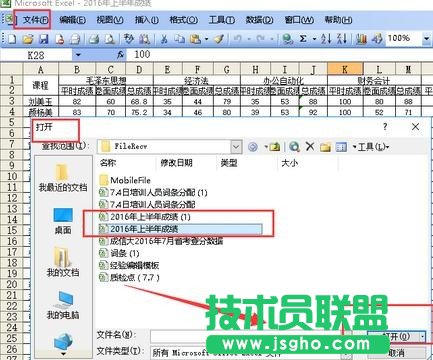Viewport: 433px width, 360px height.
Task: Open the 格式(O) menu
Action: tap(183, 20)
